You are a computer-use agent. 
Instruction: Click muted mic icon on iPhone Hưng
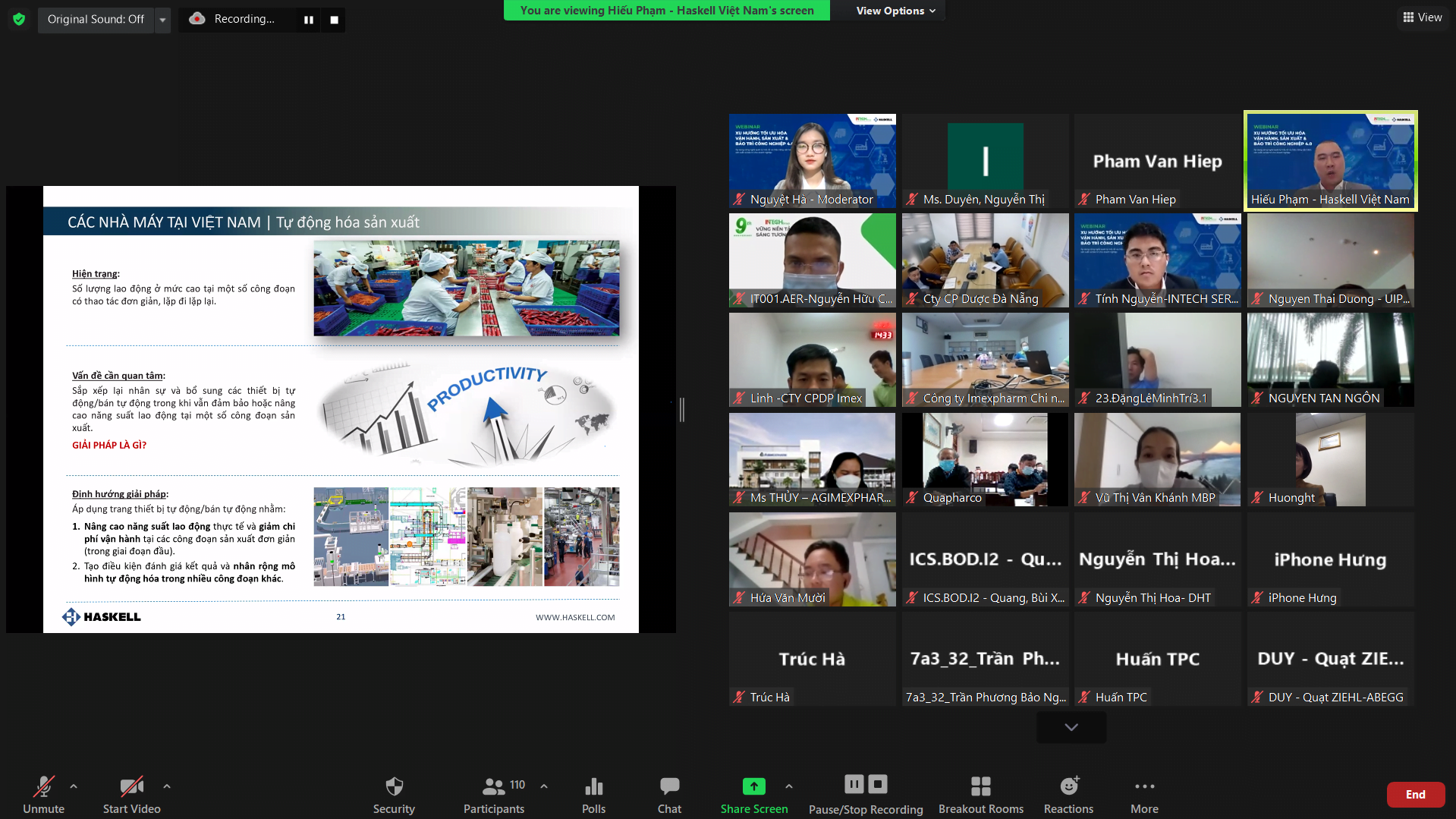click(x=1257, y=597)
